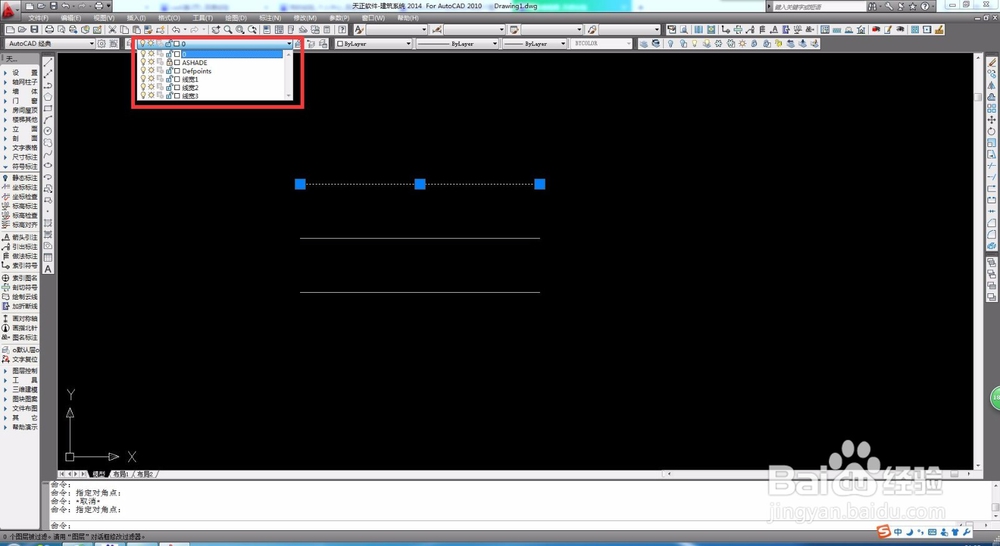Open the 文件(F) menu

pos(38,18)
